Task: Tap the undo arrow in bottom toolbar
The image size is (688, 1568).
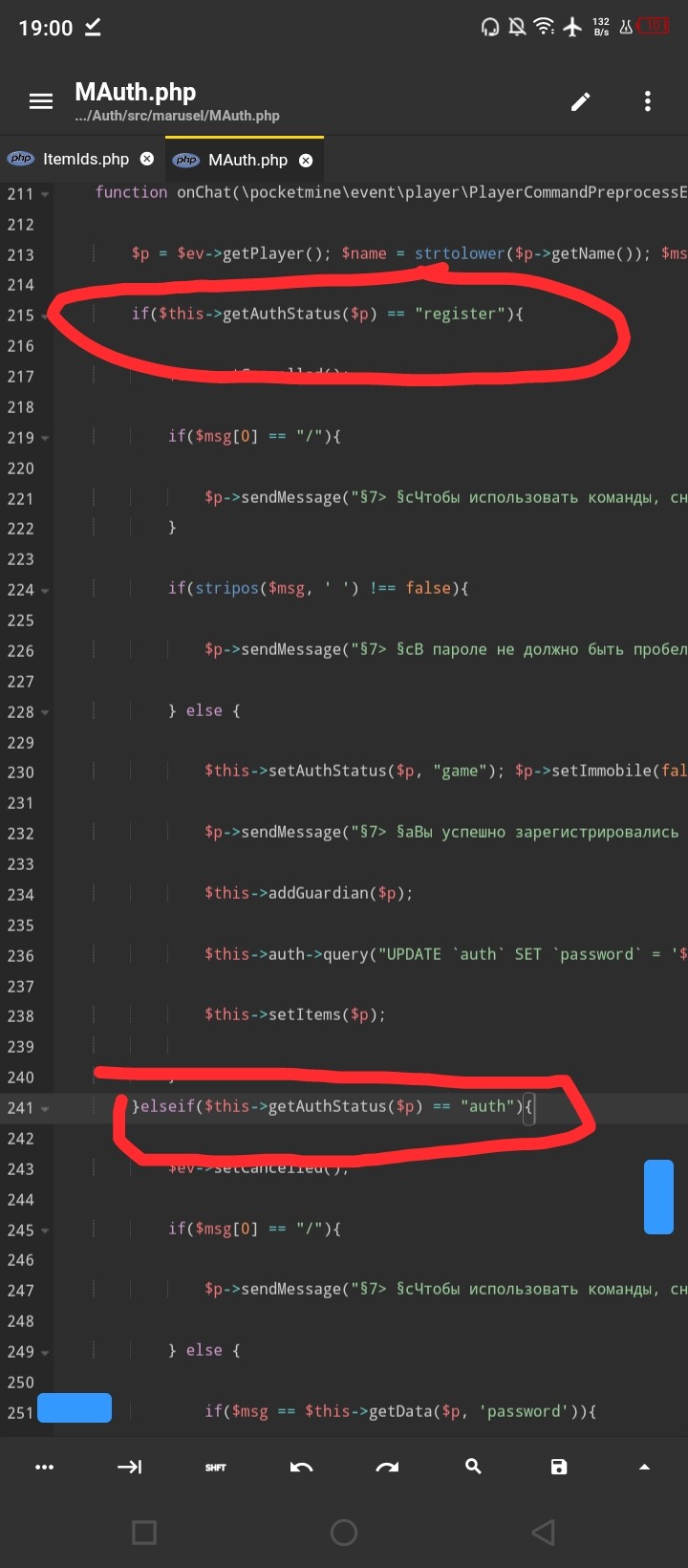Action: point(301,1467)
